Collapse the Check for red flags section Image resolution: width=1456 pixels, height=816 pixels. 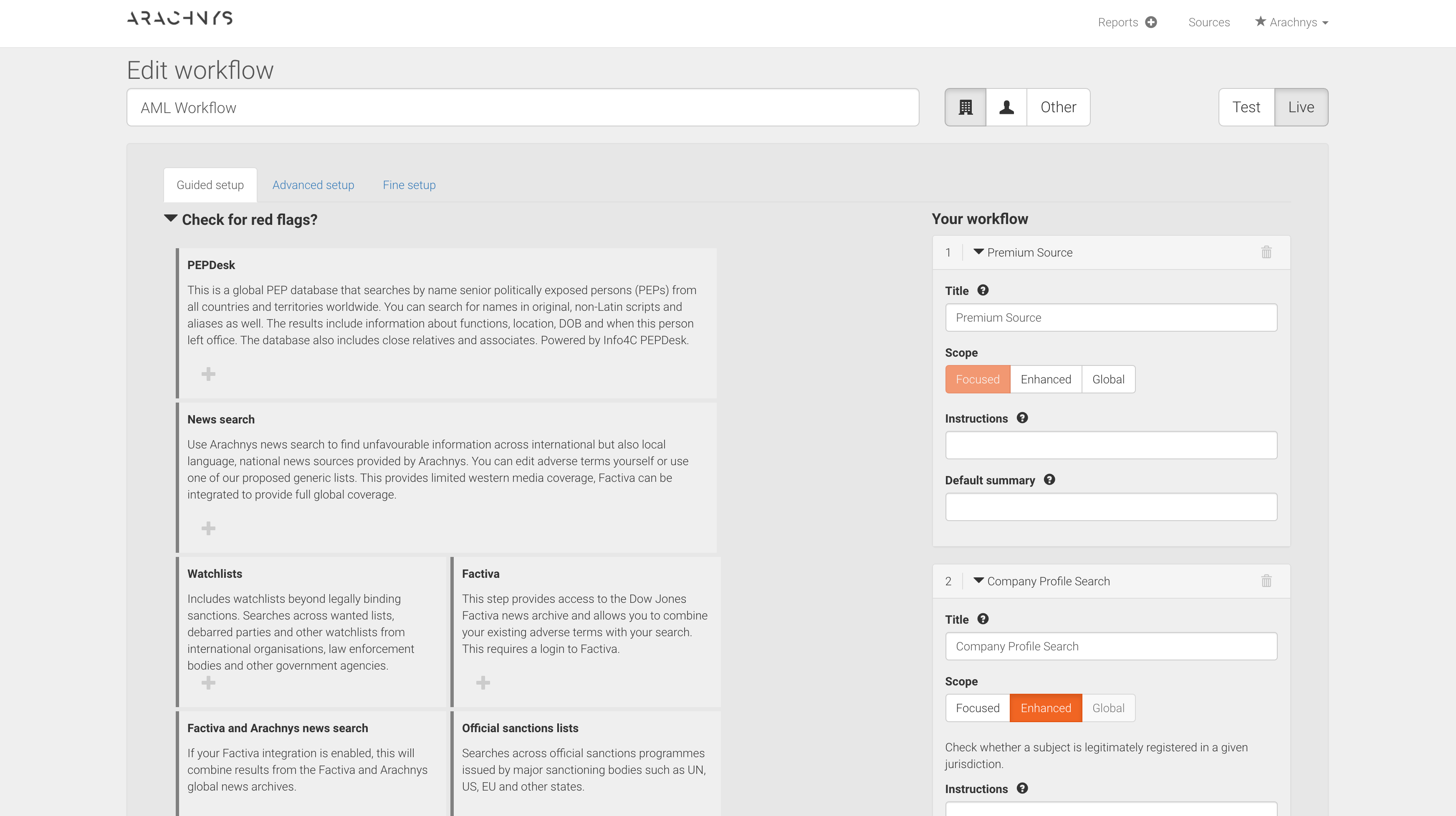pos(171,219)
